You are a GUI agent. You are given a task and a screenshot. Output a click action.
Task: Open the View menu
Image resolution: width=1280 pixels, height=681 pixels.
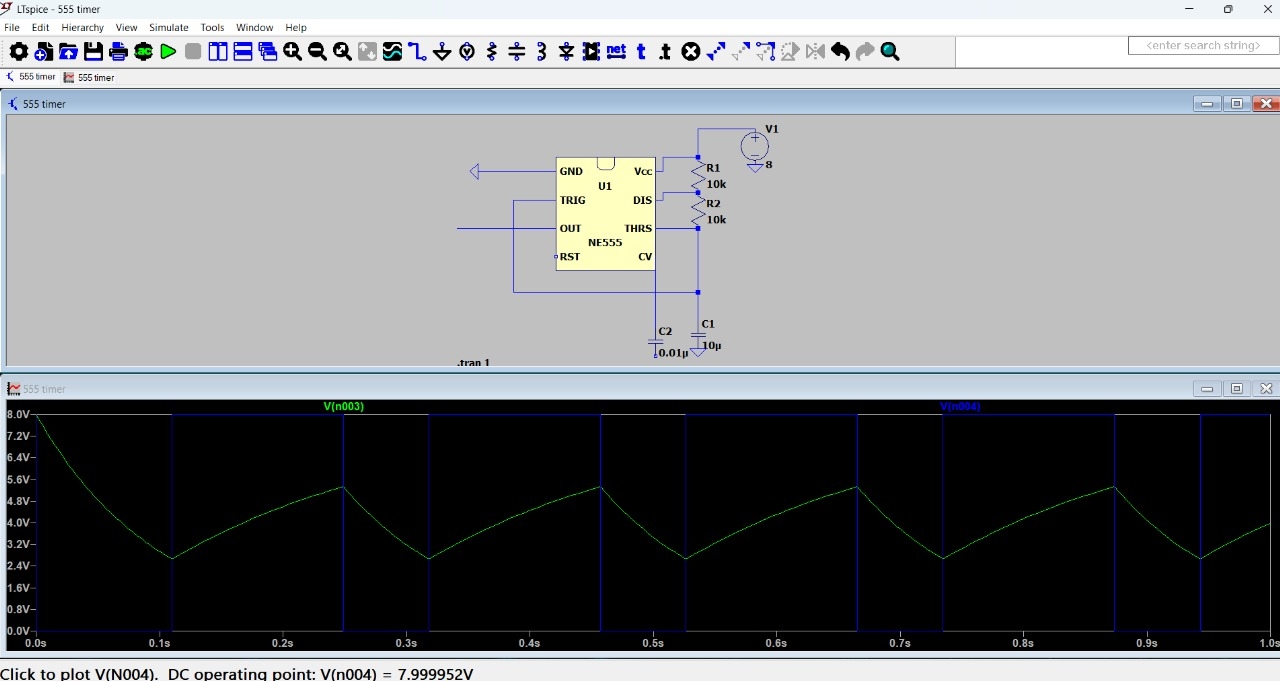pos(126,28)
